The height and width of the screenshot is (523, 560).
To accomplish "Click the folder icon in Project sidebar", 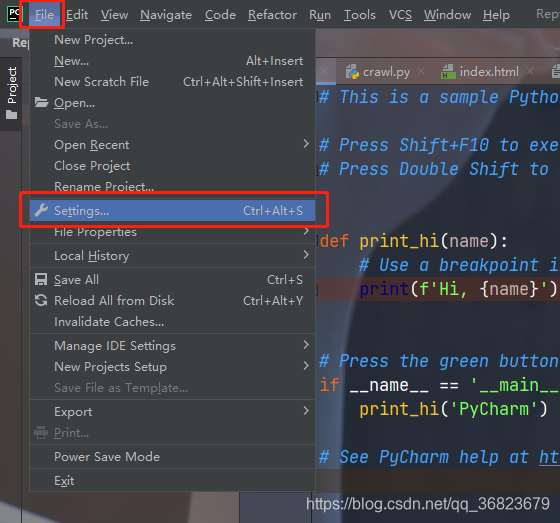I will pyautogui.click(x=11, y=115).
